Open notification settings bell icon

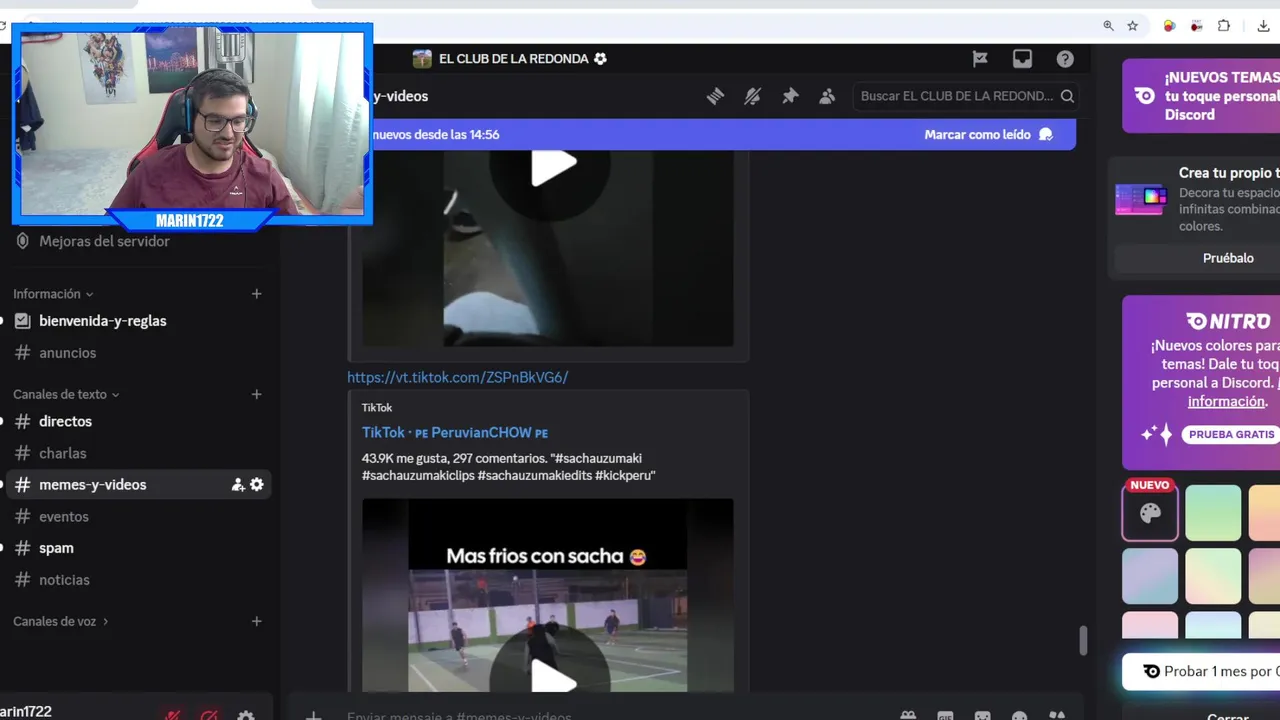(x=753, y=96)
